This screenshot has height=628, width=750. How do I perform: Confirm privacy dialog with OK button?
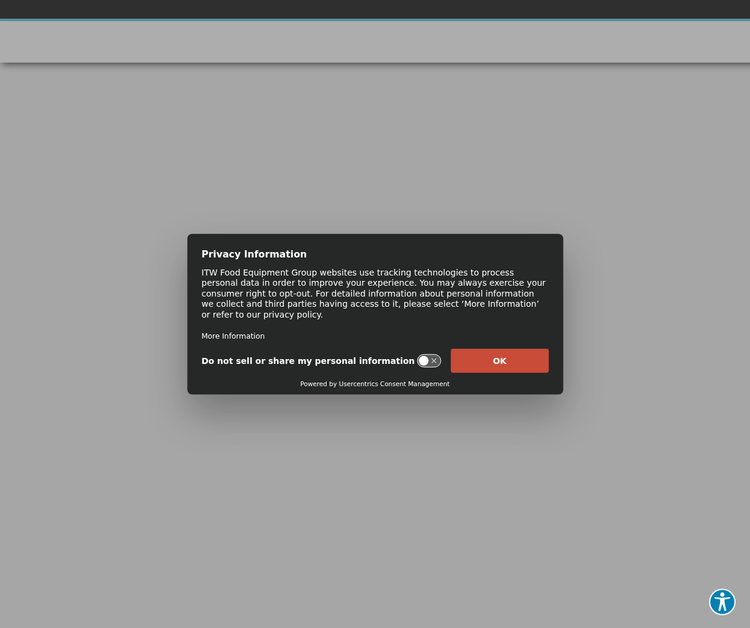pos(499,361)
